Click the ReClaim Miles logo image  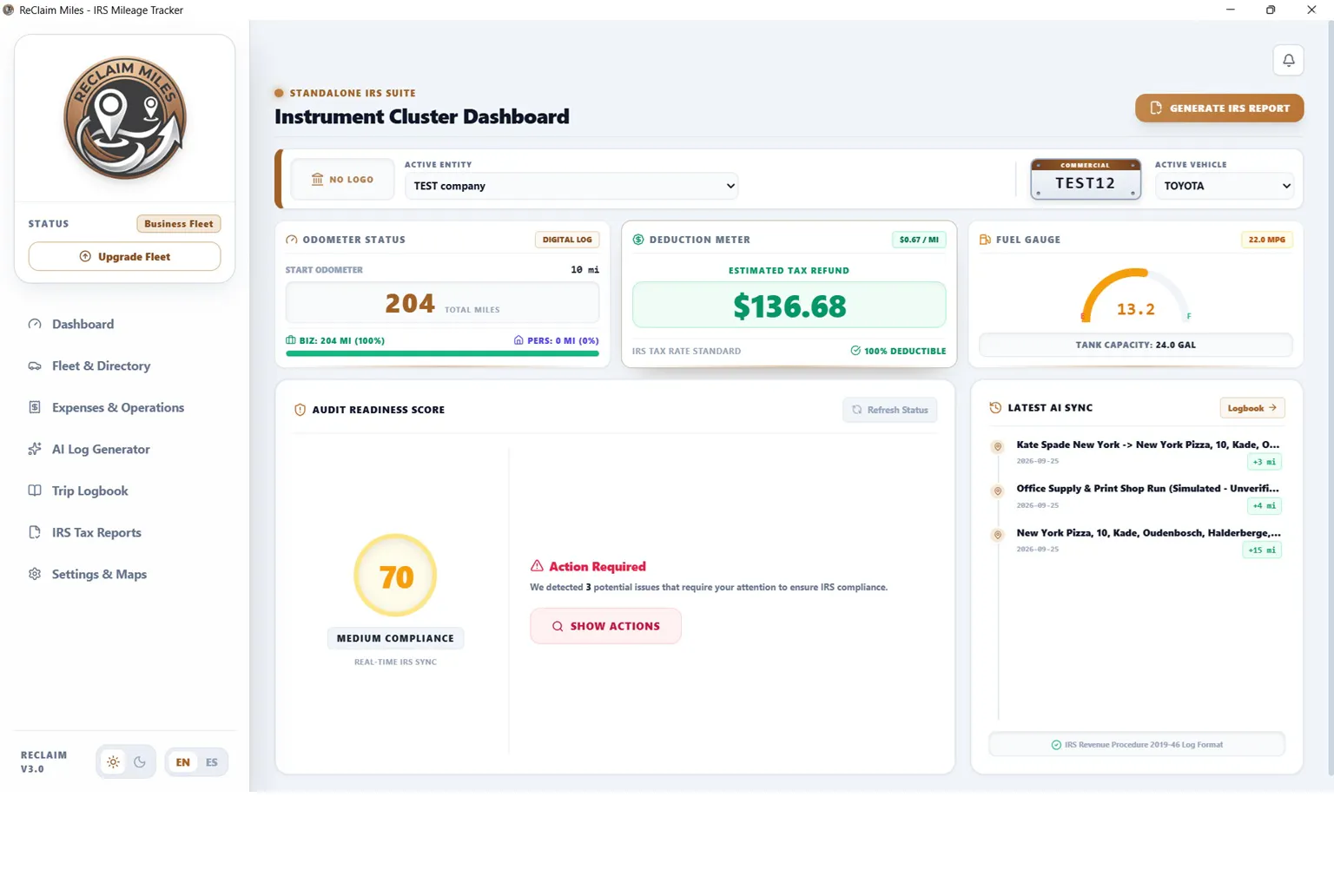[x=125, y=118]
